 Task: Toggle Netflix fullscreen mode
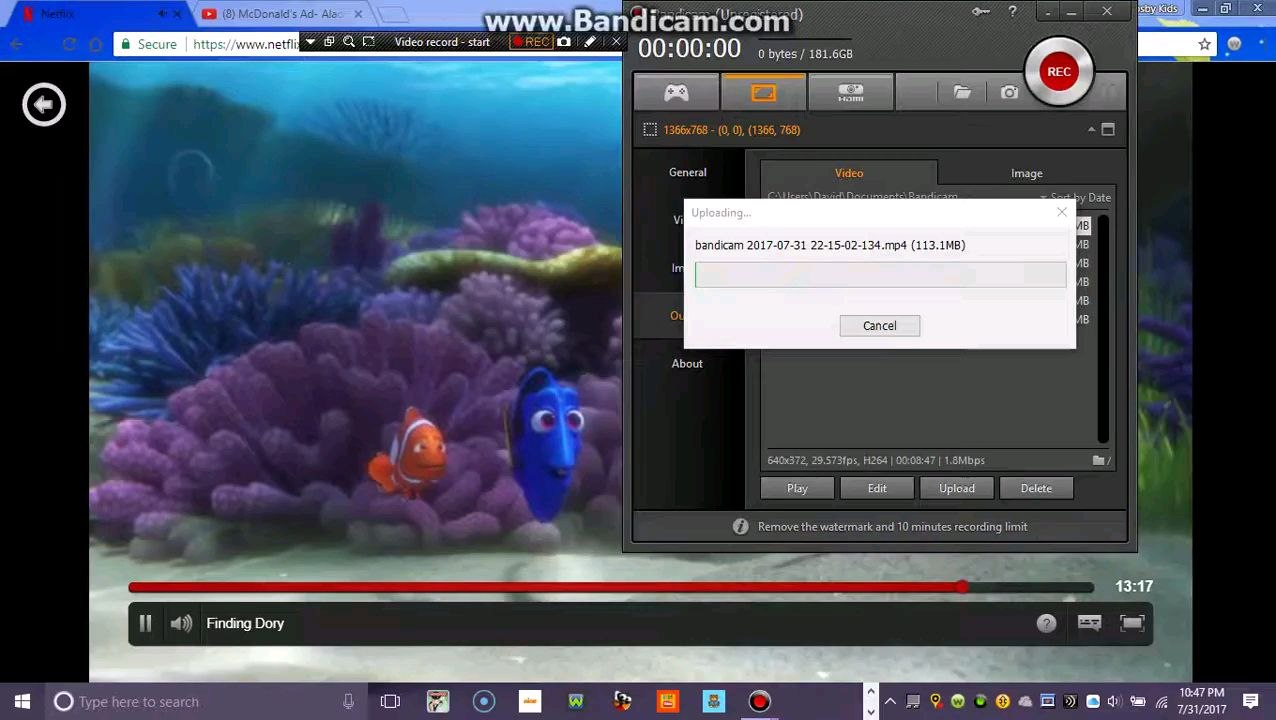click(x=1132, y=623)
